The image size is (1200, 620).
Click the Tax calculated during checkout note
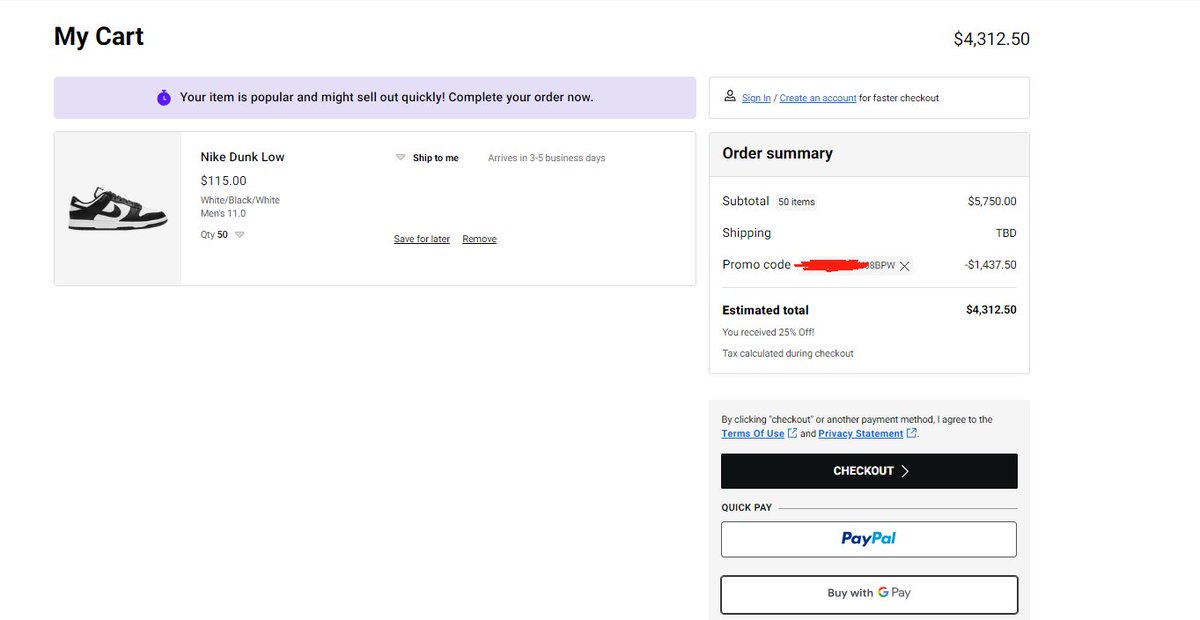pyautogui.click(x=788, y=353)
